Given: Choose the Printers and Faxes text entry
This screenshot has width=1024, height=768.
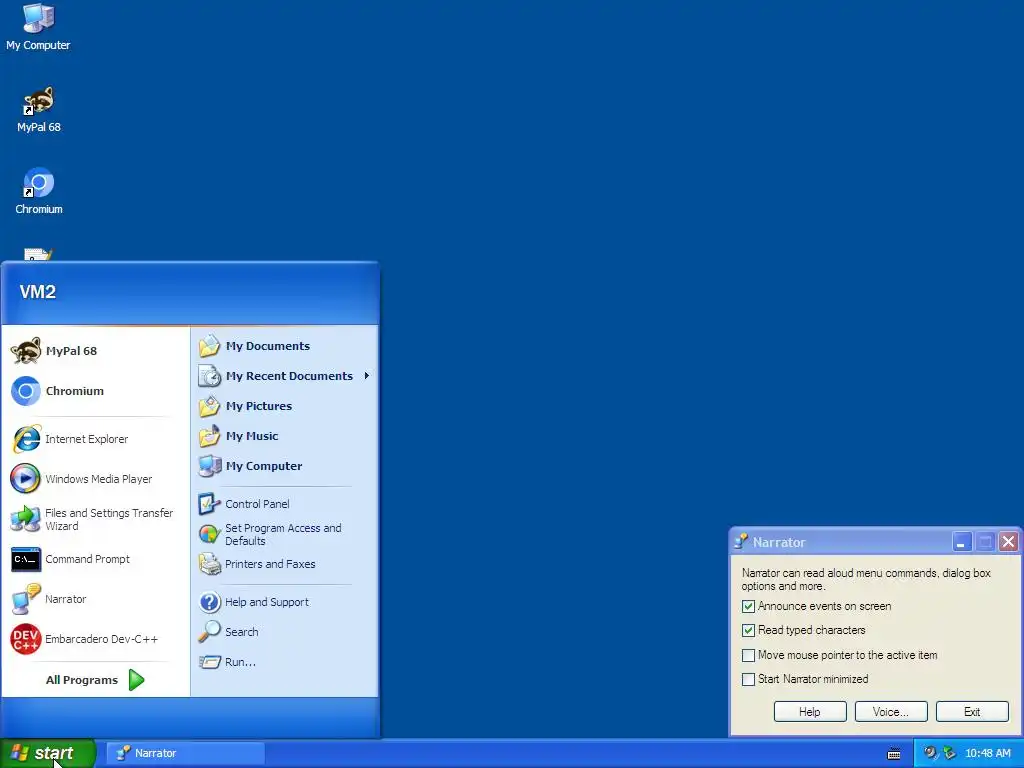Looking at the screenshot, I should tap(270, 564).
